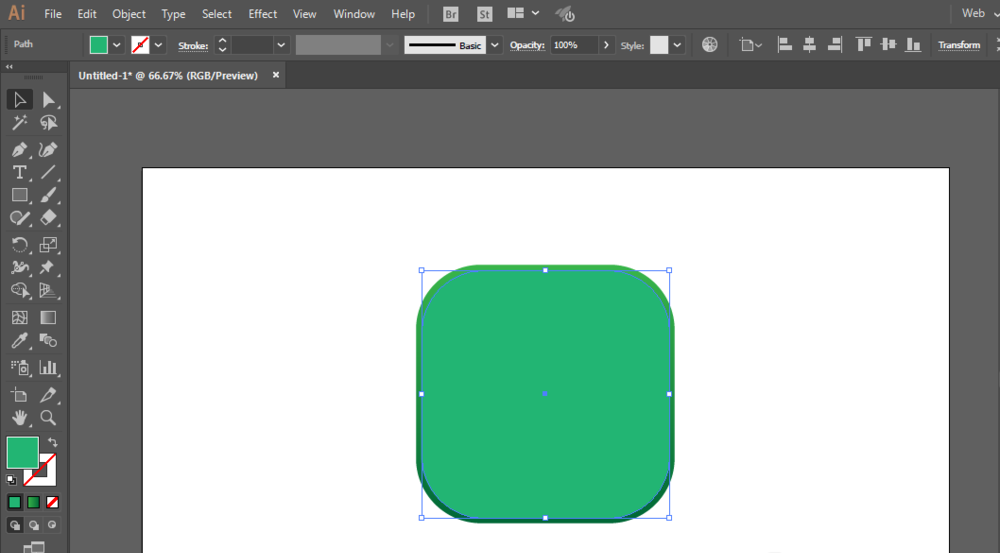Select the Eraser tool
1000x553 pixels.
click(48, 218)
